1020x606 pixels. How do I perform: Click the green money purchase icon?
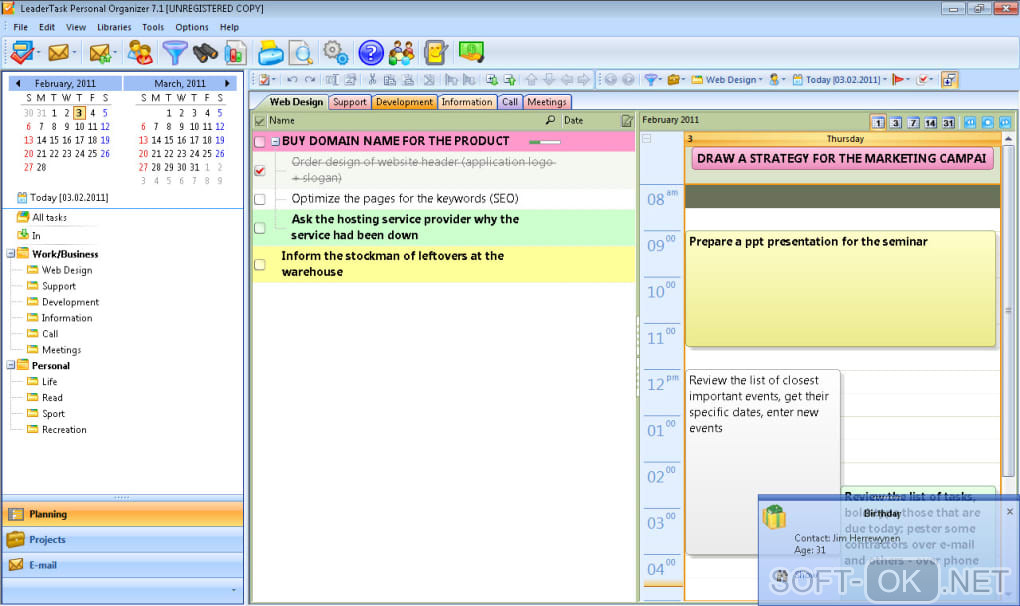[x=471, y=52]
